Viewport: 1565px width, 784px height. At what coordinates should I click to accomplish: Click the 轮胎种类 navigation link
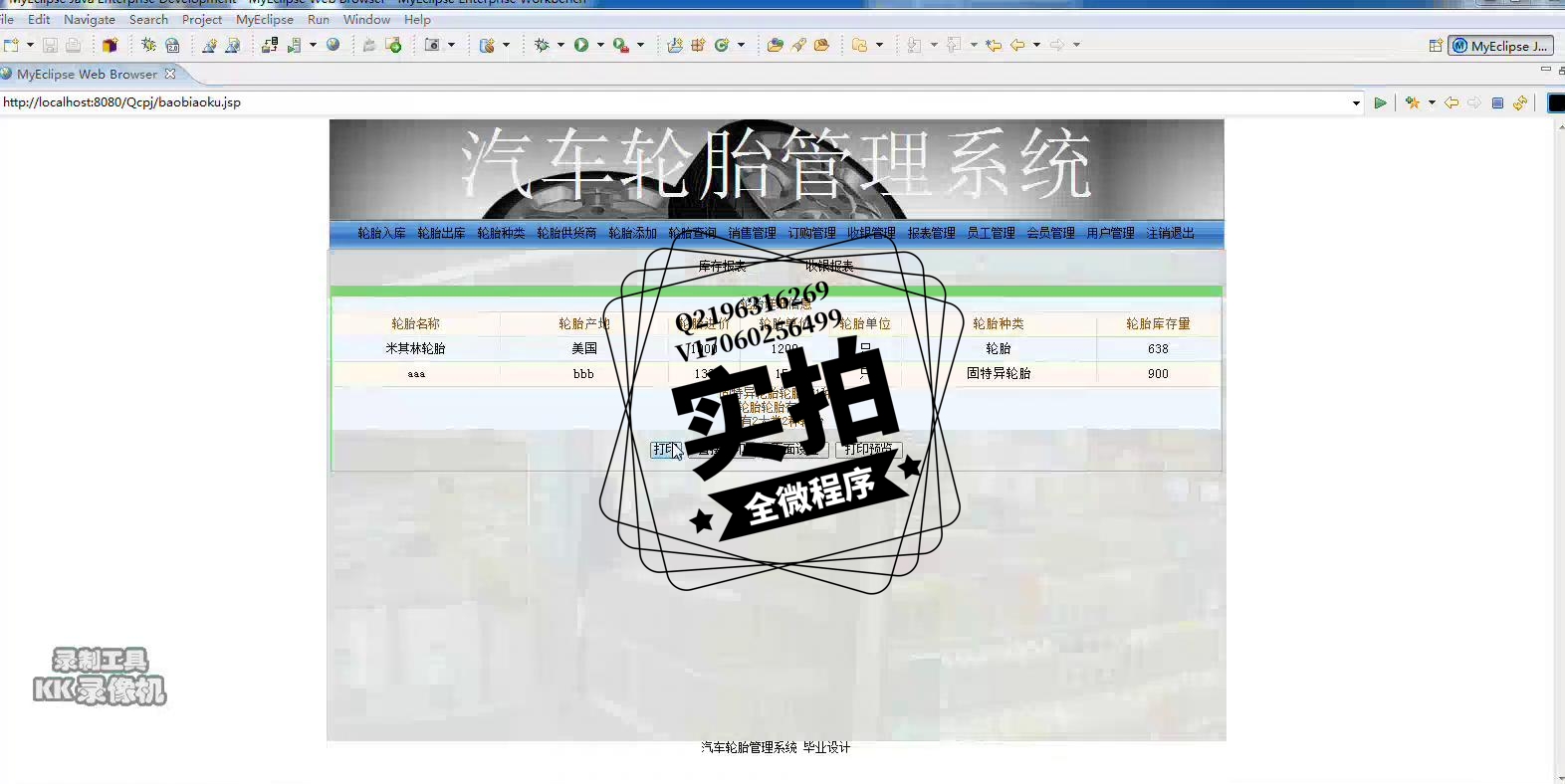[502, 233]
